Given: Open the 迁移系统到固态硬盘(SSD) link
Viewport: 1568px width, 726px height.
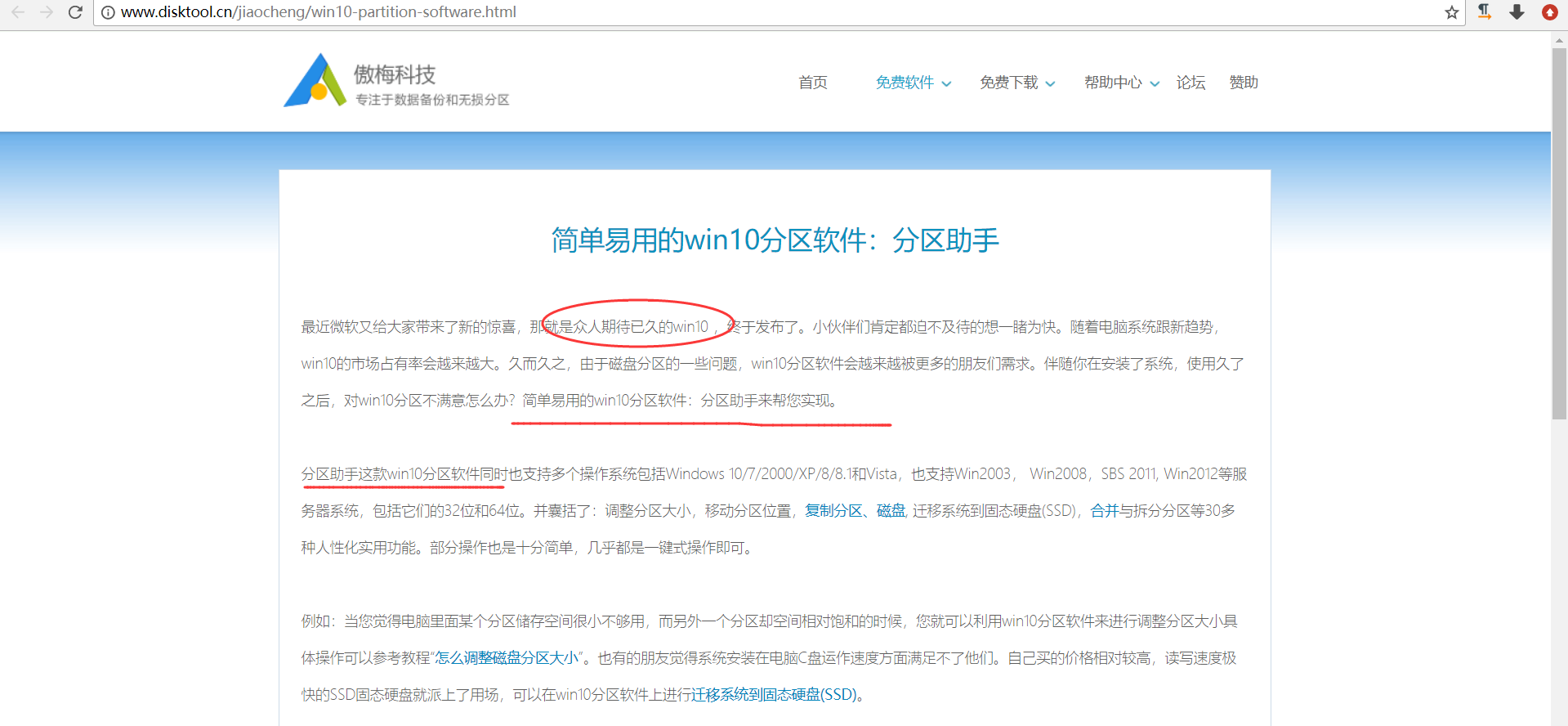Looking at the screenshot, I should tap(774, 695).
